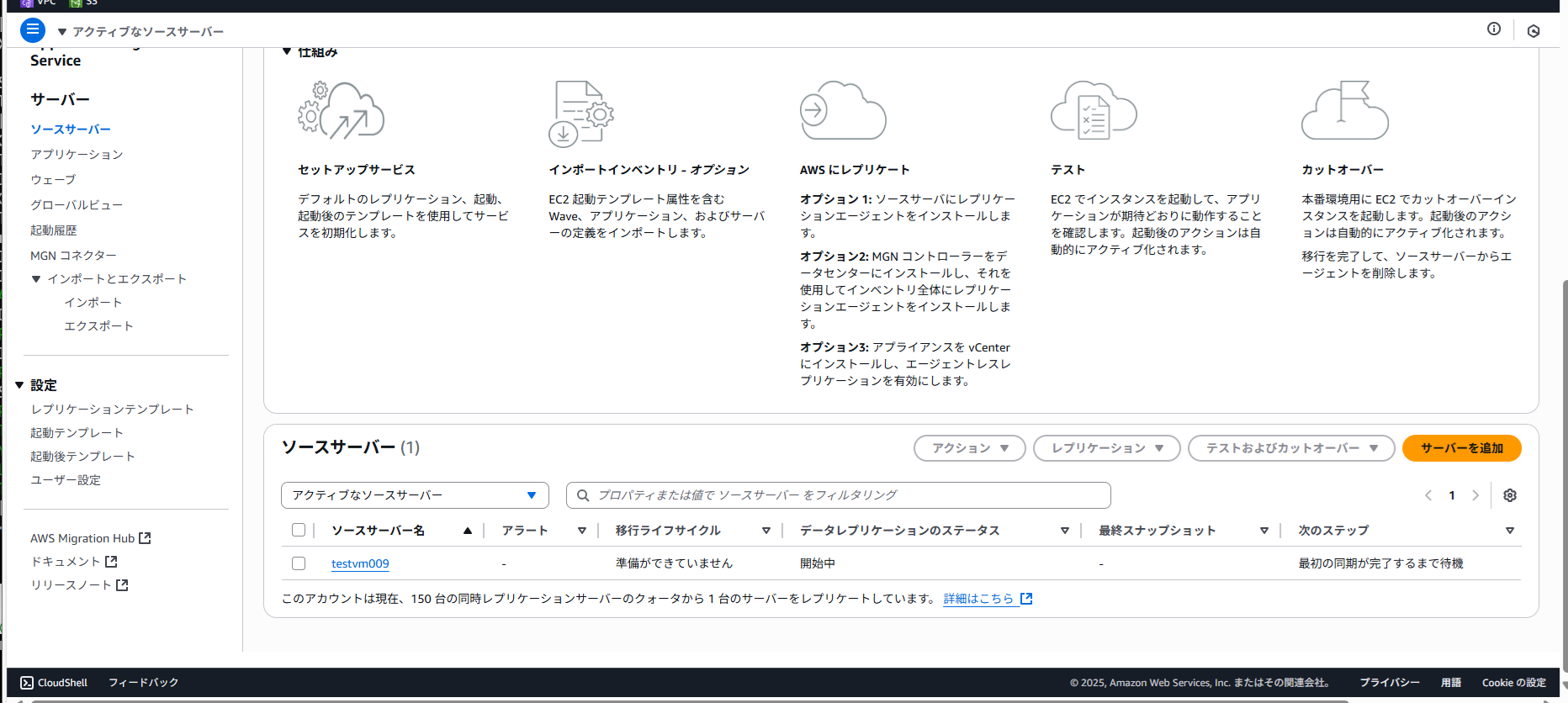
Task: Sort by アラート column arrow
Action: (x=581, y=531)
